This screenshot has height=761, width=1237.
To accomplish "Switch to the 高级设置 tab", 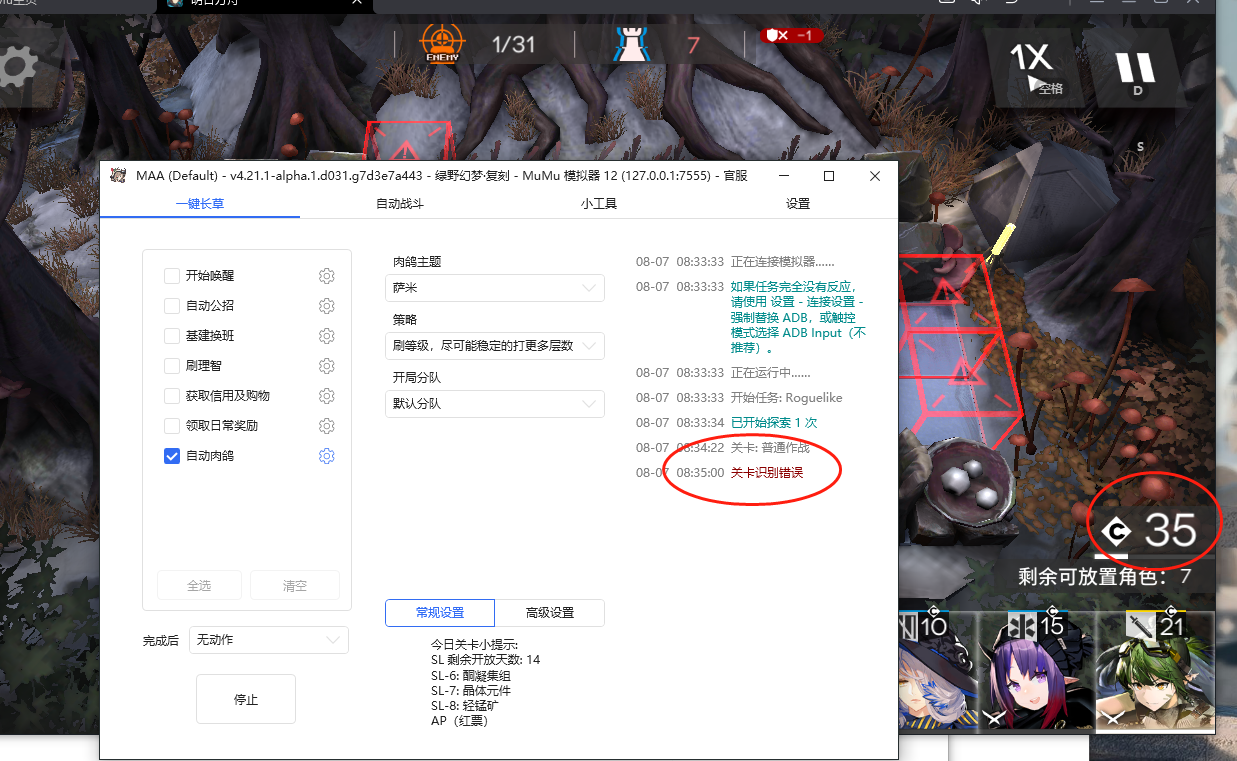I will pyautogui.click(x=549, y=612).
